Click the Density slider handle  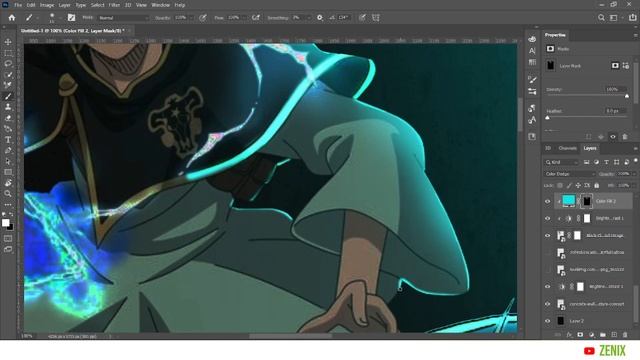[x=627, y=96]
